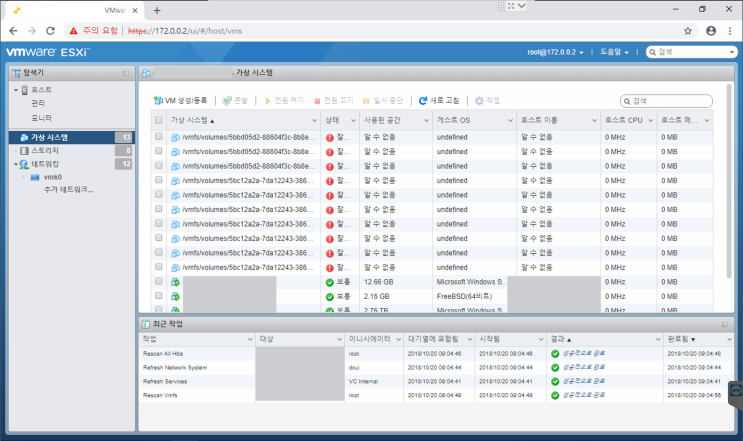Open the 상태 column dropdown arrow
The height and width of the screenshot is (441, 743).
coord(353,121)
